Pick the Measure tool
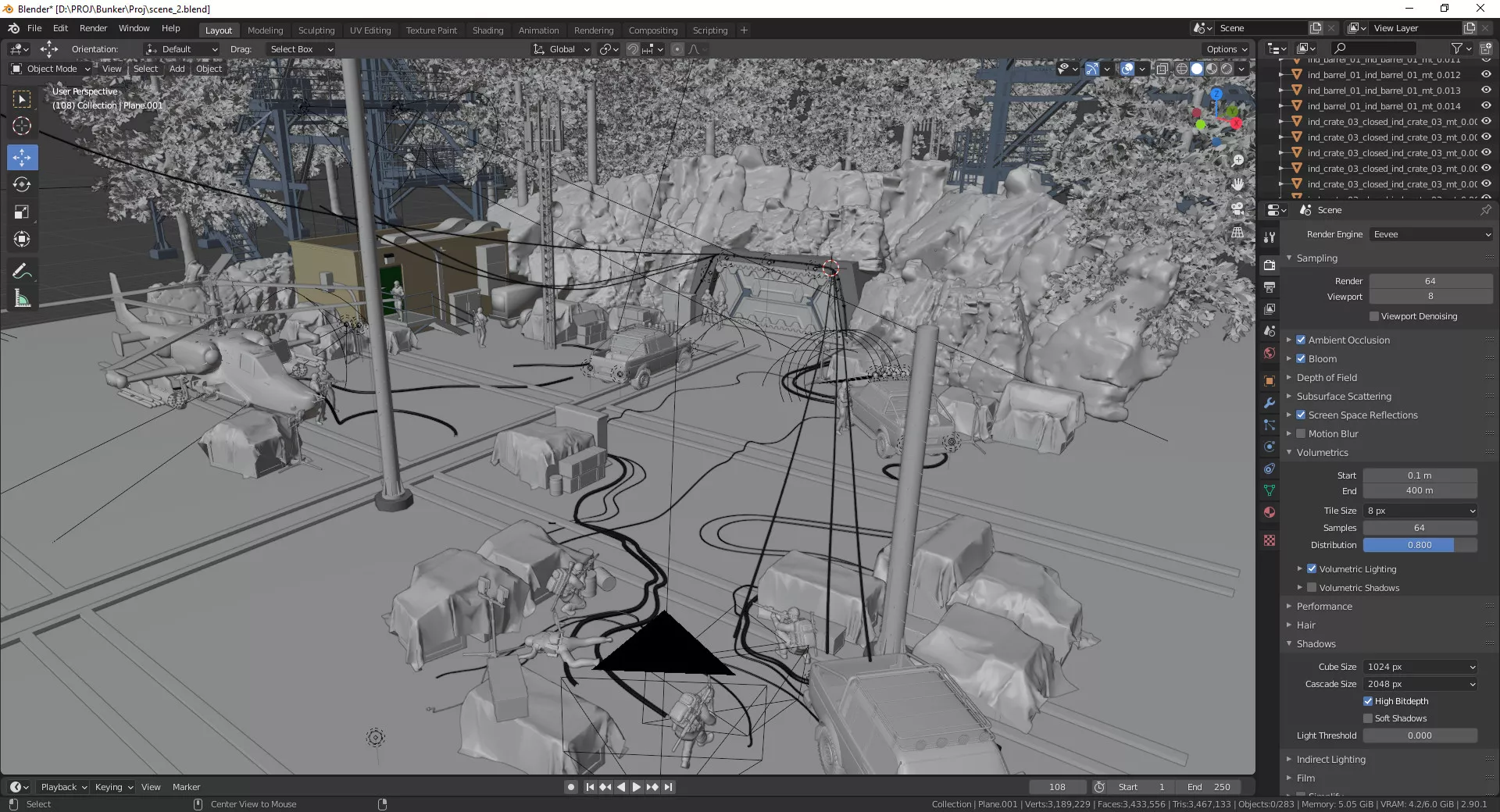The image size is (1500, 812). pyautogui.click(x=22, y=298)
